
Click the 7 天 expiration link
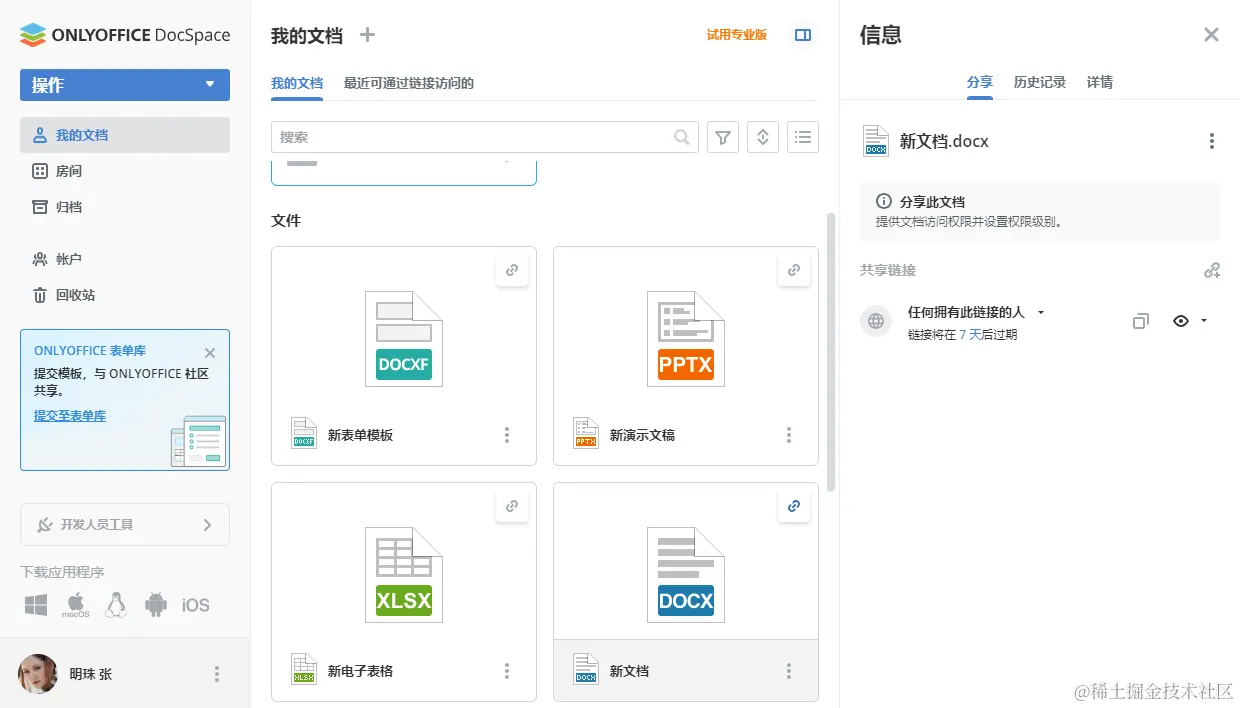(970, 335)
